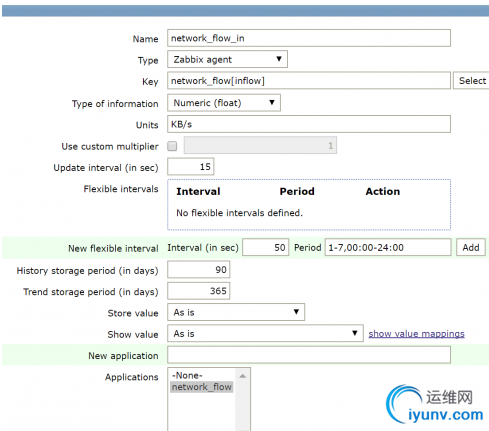This screenshot has height=431, width=489.
Task: Click the New application input field
Action: tap(309, 355)
